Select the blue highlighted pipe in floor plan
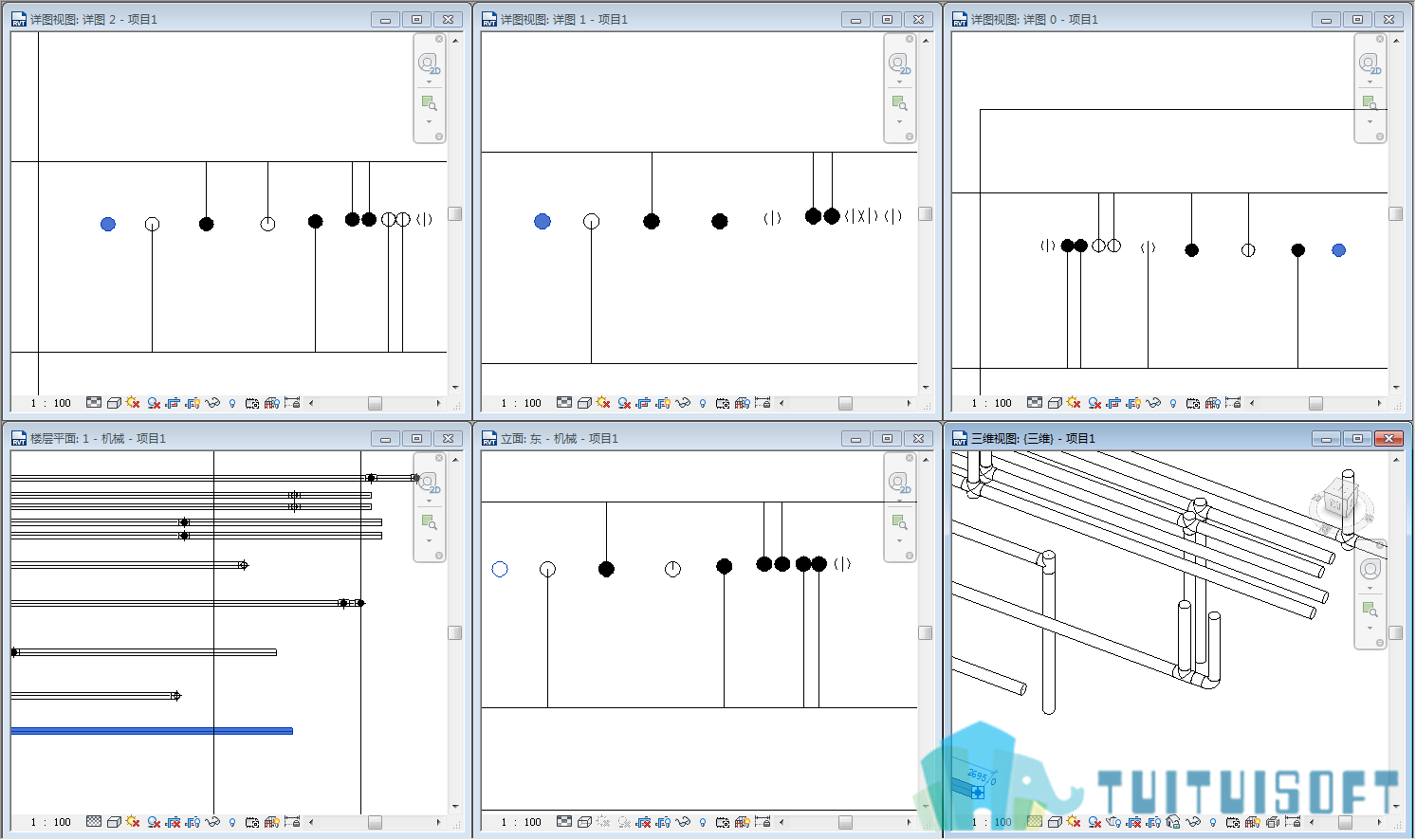Screen dimensions: 1416x840 [x=152, y=731]
